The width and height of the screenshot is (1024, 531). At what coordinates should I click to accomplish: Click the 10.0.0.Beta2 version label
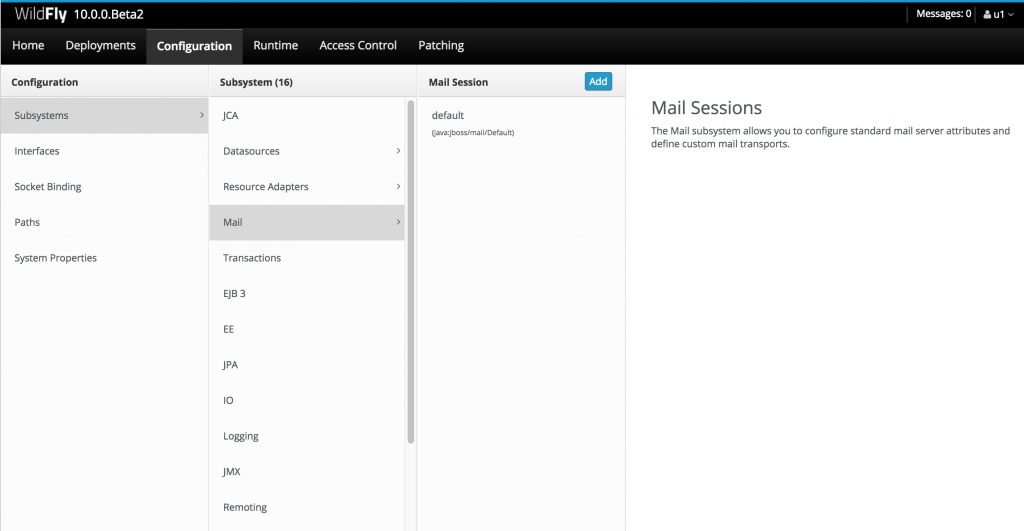[108, 14]
